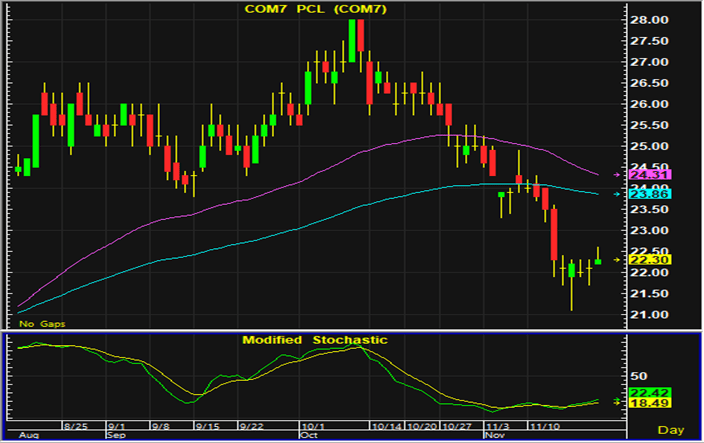The width and height of the screenshot is (704, 443).
Task: Click the yellow arrow beside 22.30
Action: pos(619,260)
